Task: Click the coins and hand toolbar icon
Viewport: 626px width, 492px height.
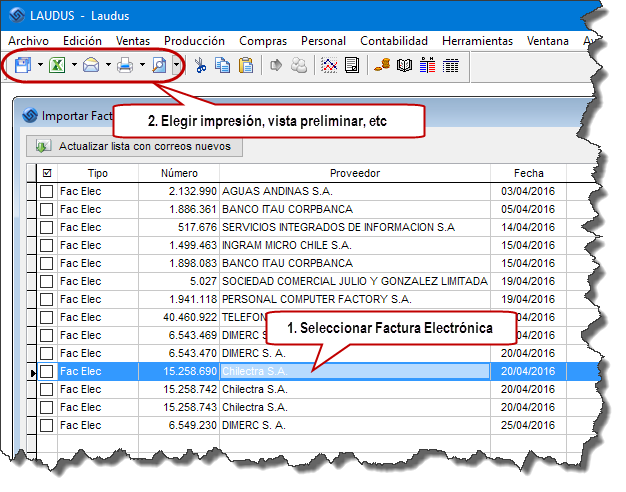Action: [x=382, y=65]
